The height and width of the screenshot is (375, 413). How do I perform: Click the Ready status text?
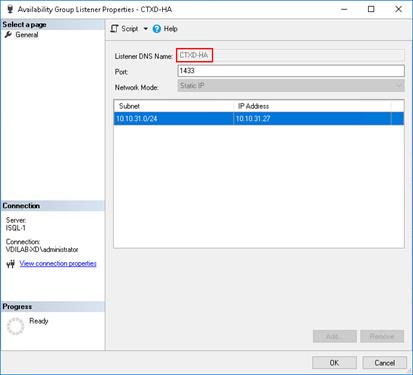click(39, 321)
